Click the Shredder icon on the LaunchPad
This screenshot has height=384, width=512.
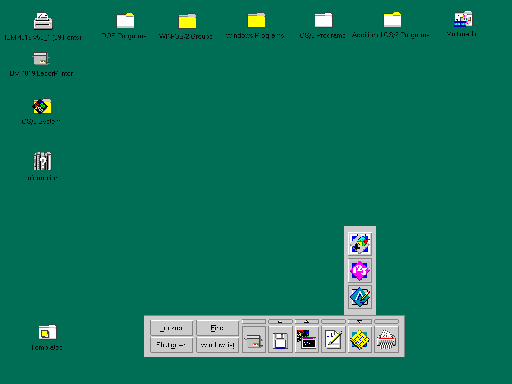[386, 339]
